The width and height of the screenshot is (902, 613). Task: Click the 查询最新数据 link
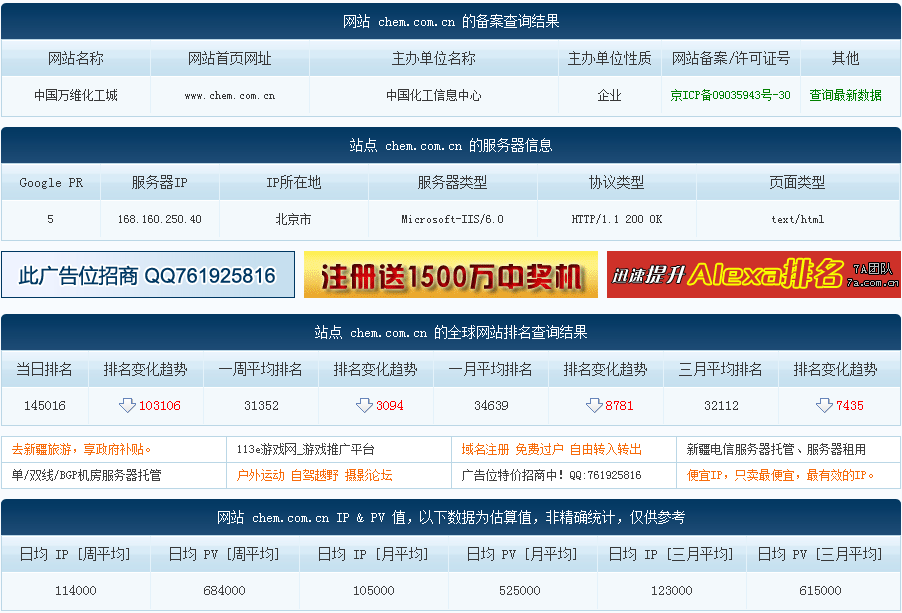pos(845,95)
